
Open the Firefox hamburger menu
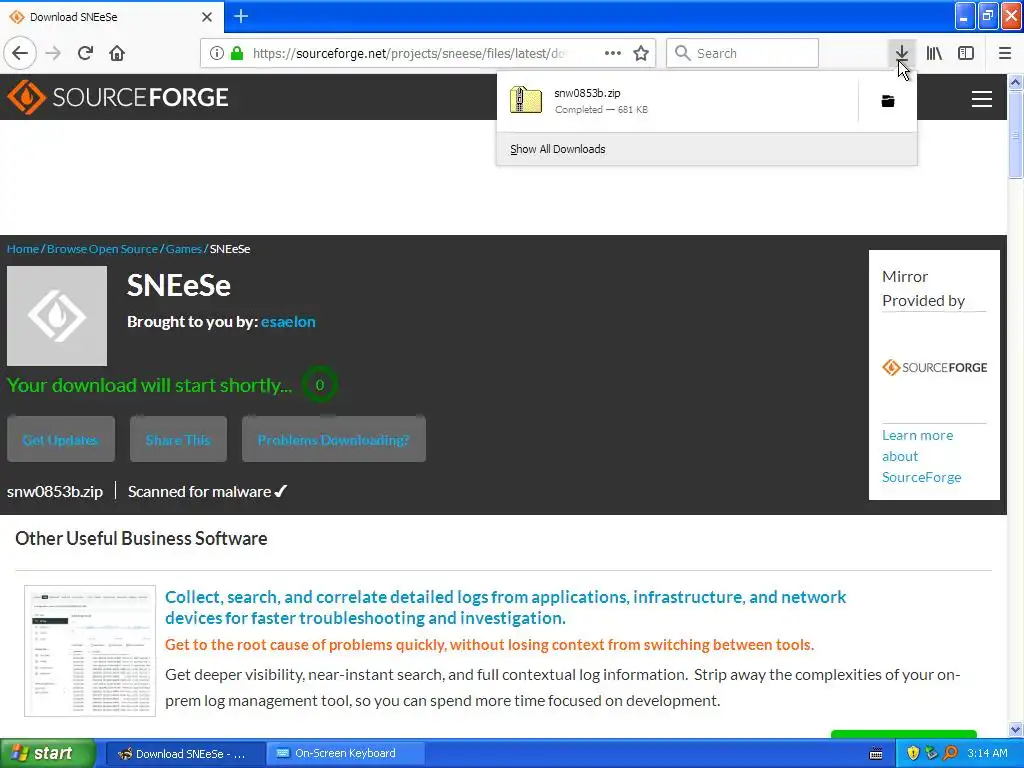click(x=1004, y=53)
